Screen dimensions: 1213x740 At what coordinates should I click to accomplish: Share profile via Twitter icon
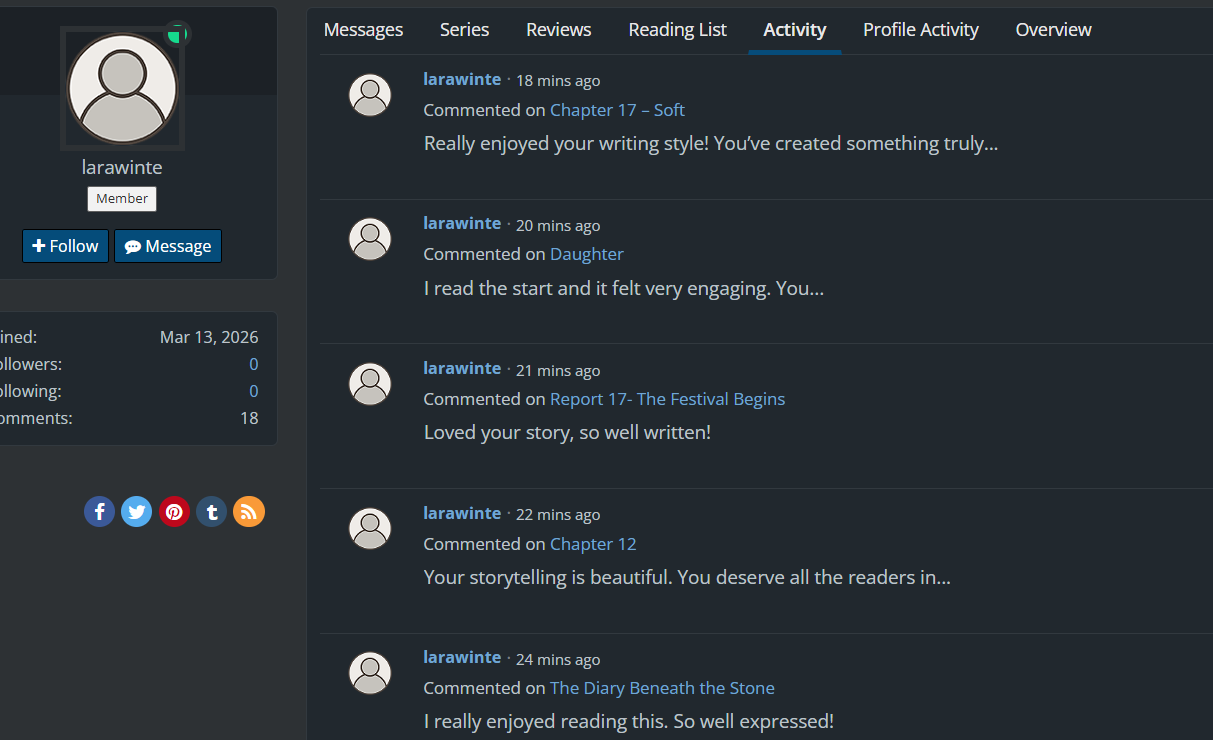[x=136, y=512]
